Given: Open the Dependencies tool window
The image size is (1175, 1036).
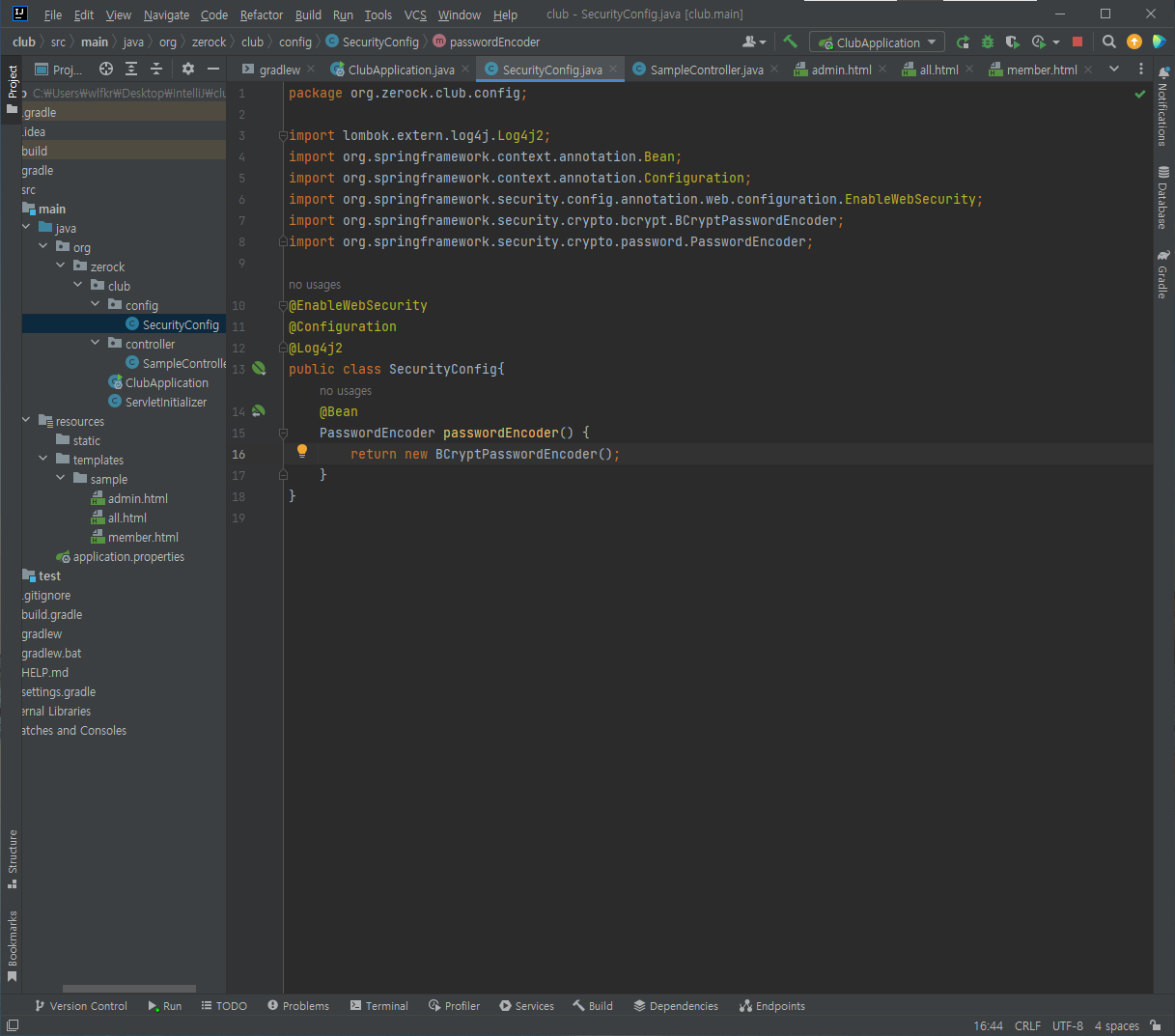Looking at the screenshot, I should pyautogui.click(x=676, y=1006).
